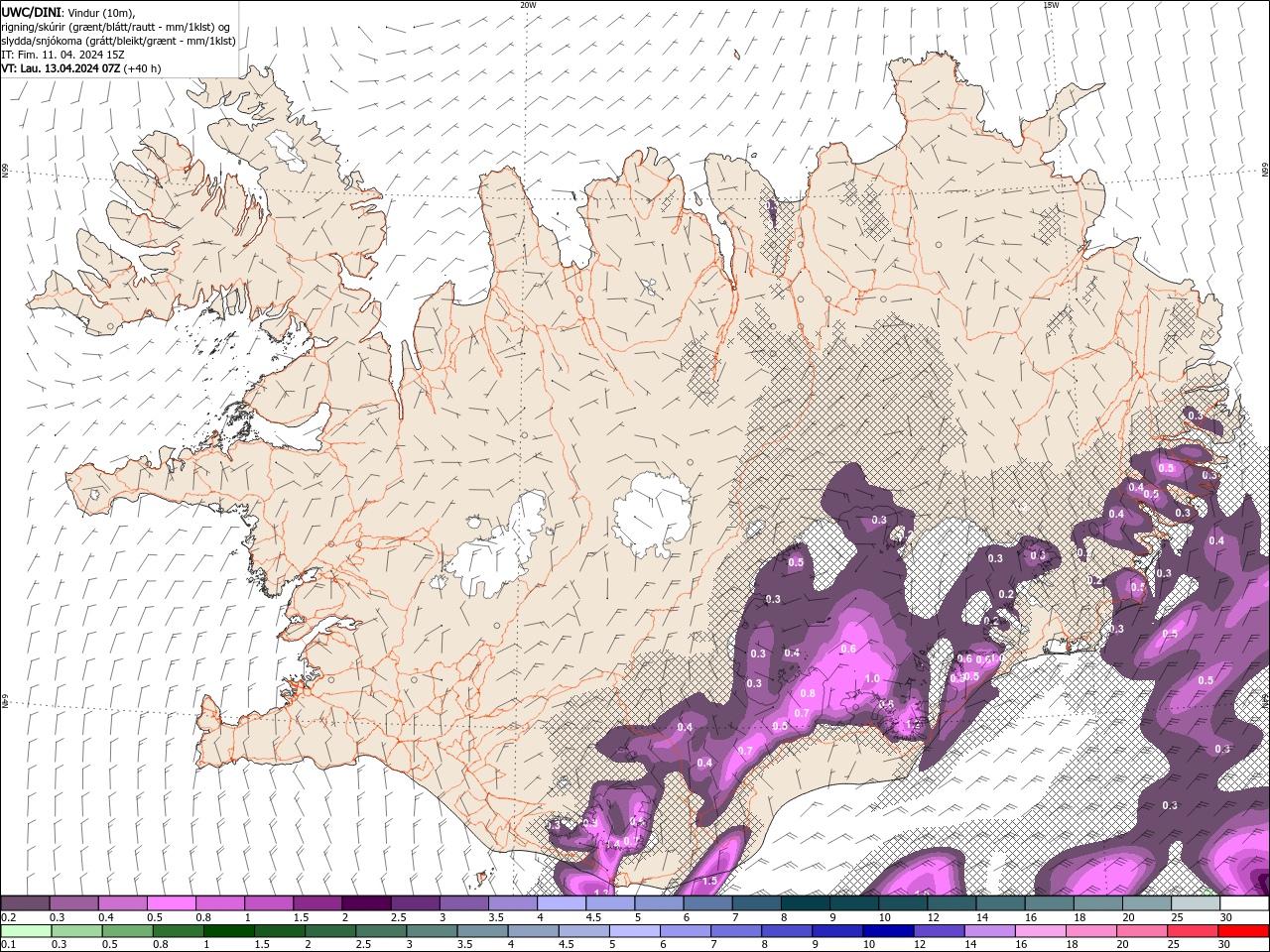
Task: Click the '1.0' precipitation value on map
Action: coord(872,678)
